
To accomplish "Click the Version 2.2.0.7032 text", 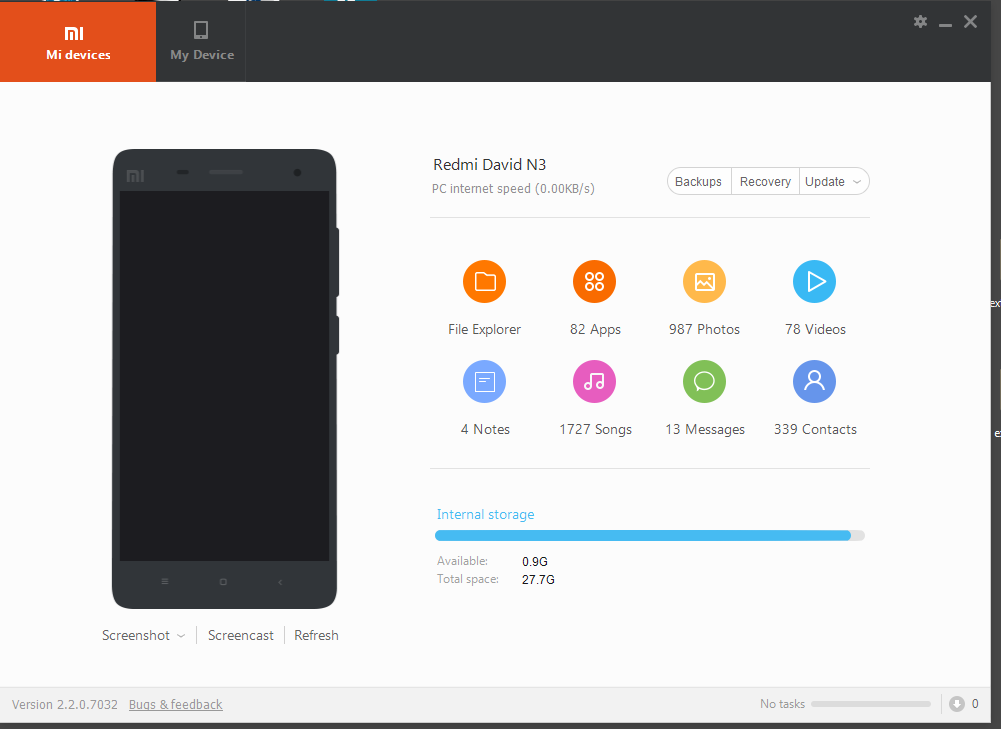I will tap(64, 704).
